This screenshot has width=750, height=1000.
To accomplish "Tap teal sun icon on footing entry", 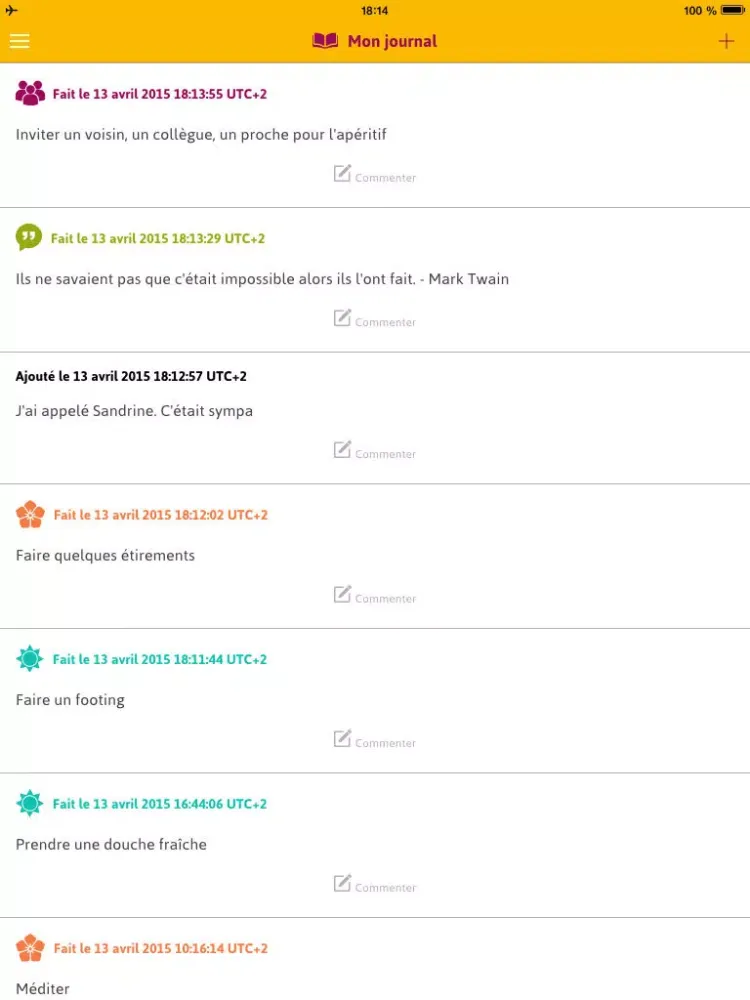I will (x=29, y=659).
